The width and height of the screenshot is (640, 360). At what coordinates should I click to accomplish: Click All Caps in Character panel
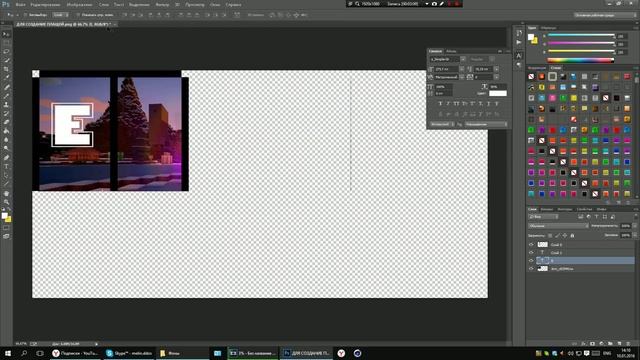456,104
